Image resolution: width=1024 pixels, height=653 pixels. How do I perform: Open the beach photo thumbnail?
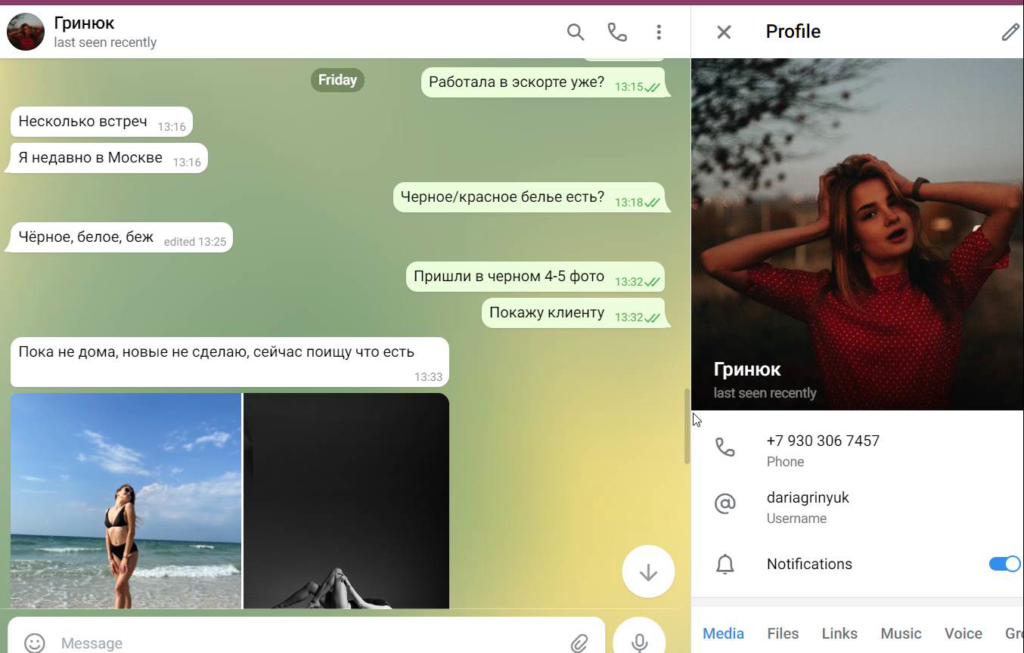(x=126, y=500)
